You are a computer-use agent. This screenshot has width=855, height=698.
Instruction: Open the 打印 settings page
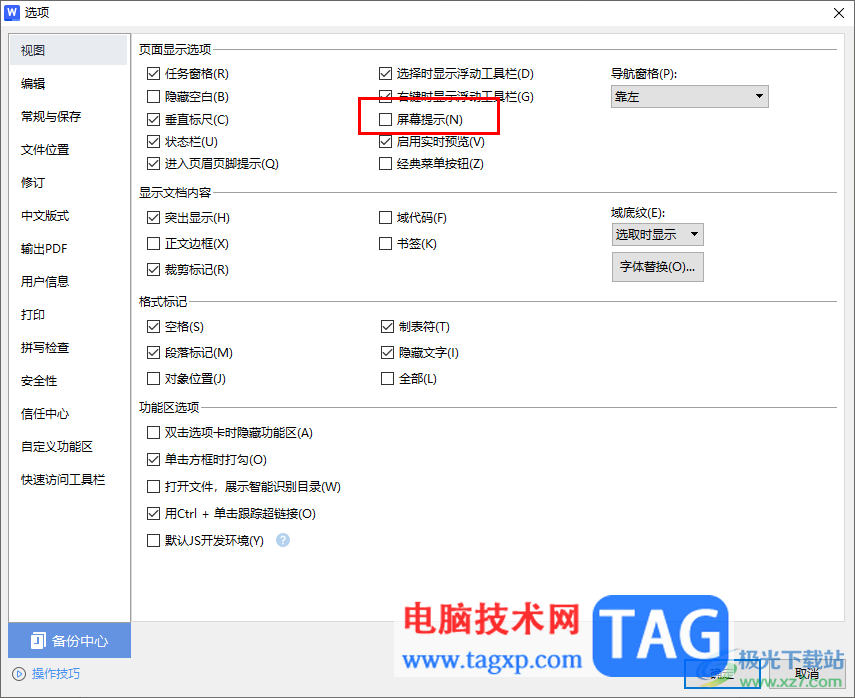[x=68, y=315]
